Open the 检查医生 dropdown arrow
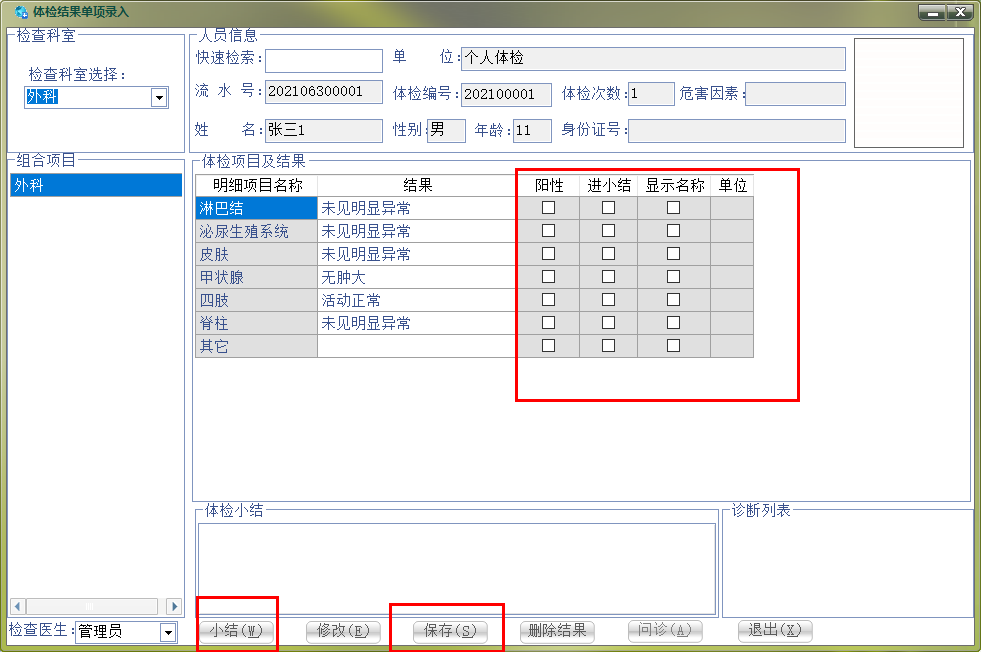 coord(168,633)
